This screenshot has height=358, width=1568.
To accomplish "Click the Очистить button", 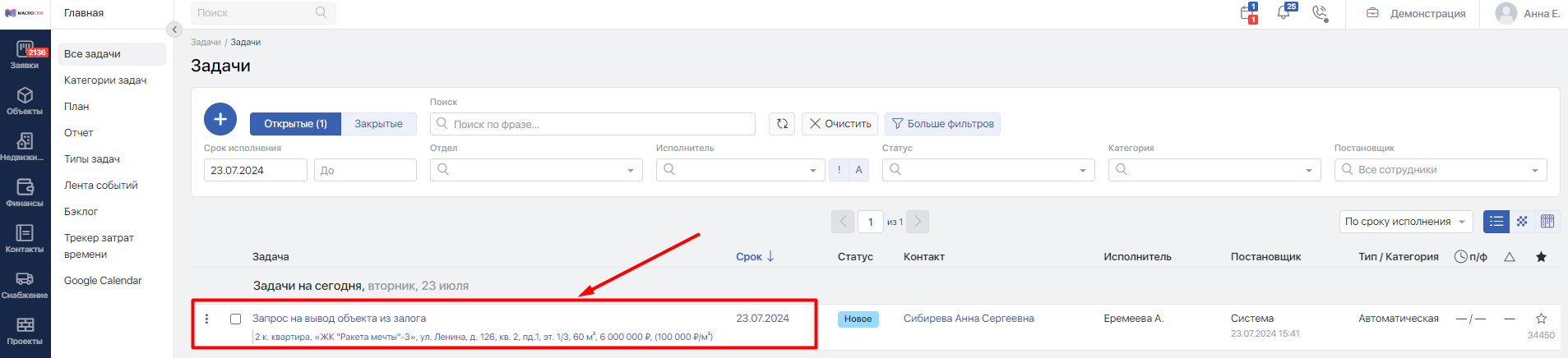I will (x=840, y=124).
